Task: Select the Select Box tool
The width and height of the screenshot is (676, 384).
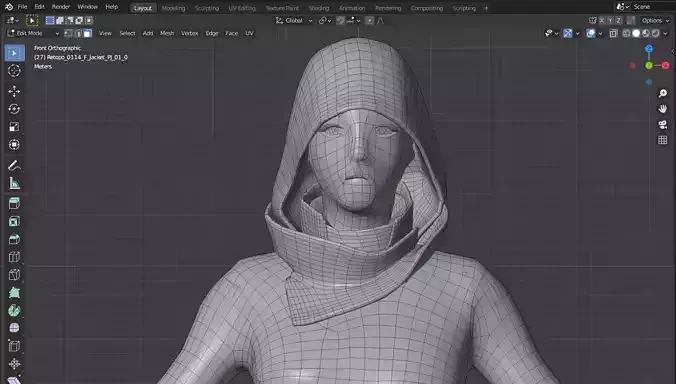Action: [x=14, y=53]
